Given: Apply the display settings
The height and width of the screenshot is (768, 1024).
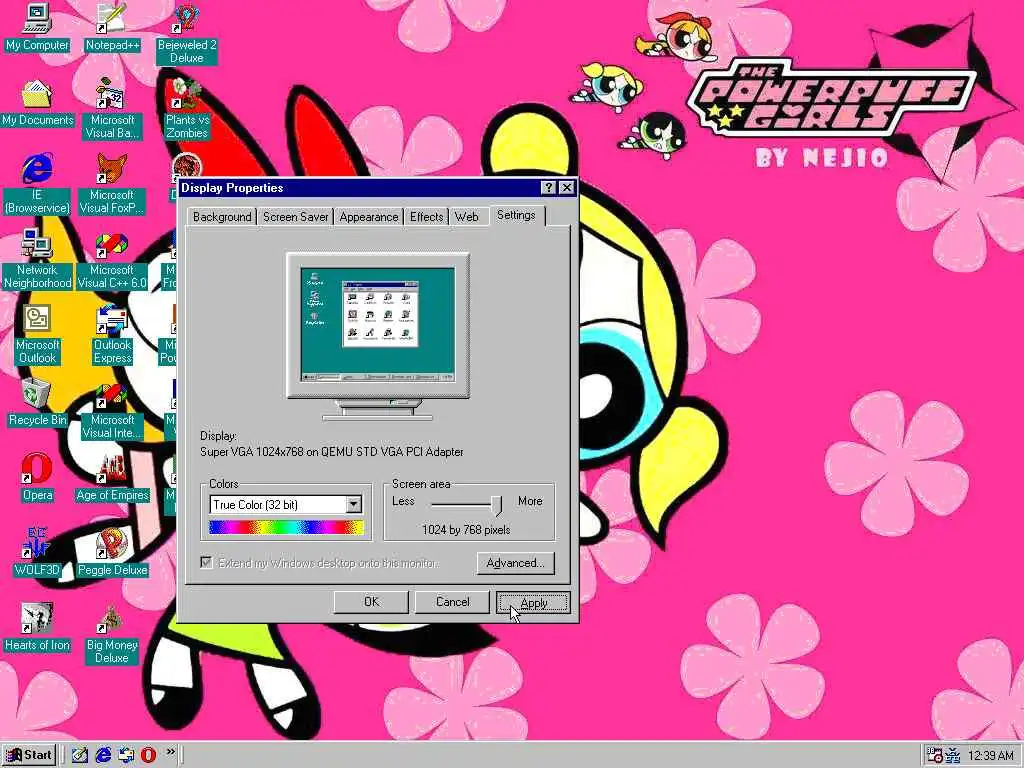Looking at the screenshot, I should [x=533, y=603].
